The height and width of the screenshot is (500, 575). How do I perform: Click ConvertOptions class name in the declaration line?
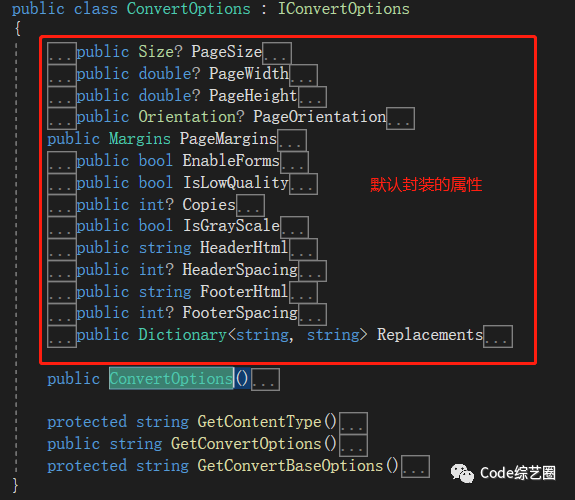tap(188, 9)
